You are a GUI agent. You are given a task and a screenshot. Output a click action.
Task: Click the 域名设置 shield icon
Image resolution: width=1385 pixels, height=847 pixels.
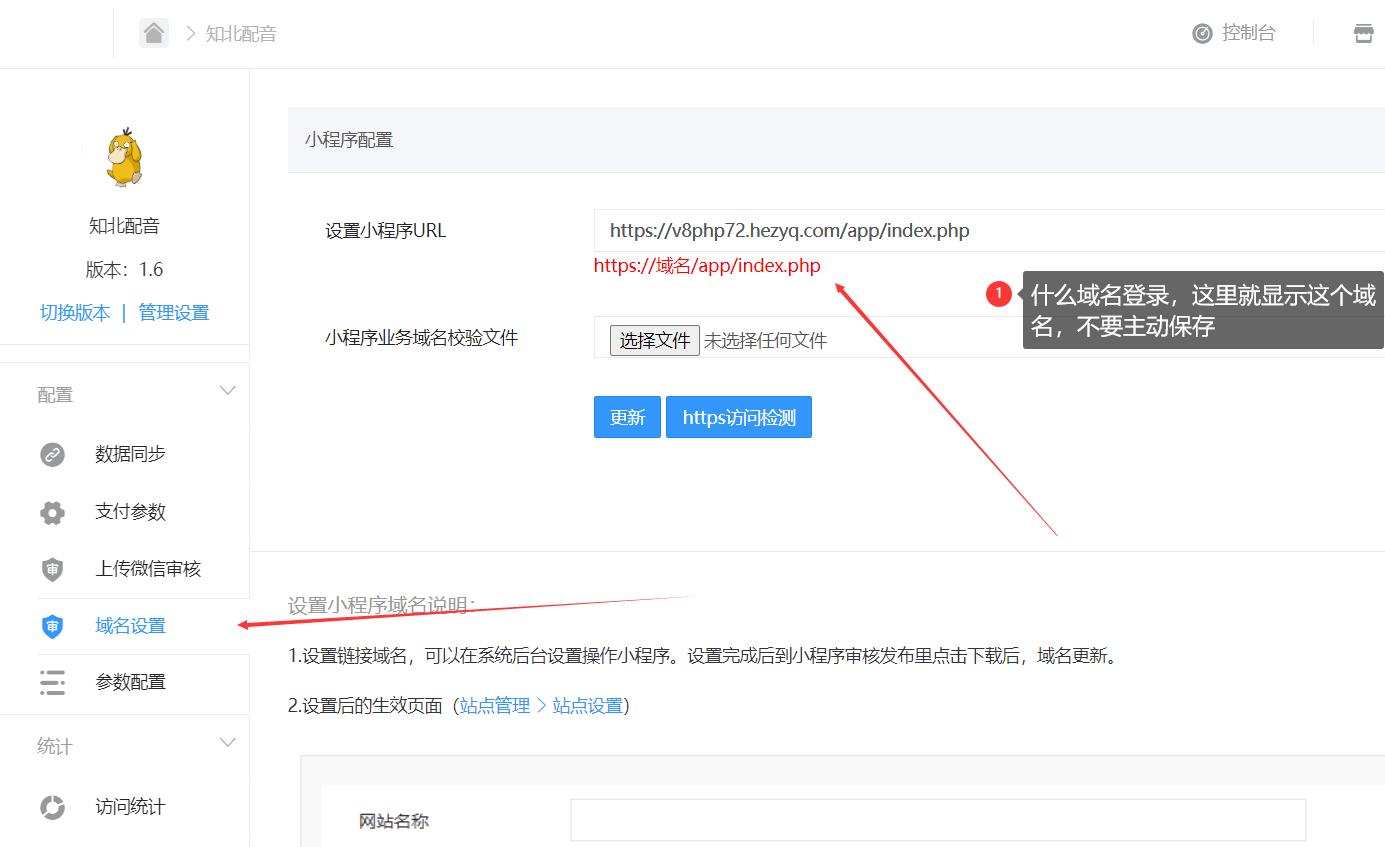[52, 627]
